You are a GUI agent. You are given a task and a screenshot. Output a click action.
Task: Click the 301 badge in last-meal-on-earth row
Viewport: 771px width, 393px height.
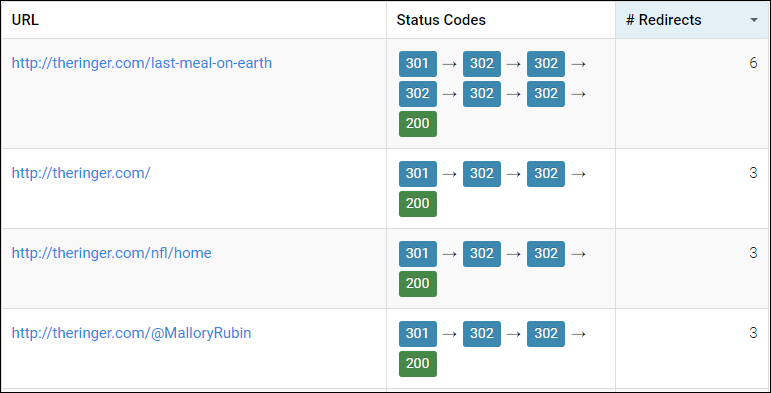tap(417, 64)
